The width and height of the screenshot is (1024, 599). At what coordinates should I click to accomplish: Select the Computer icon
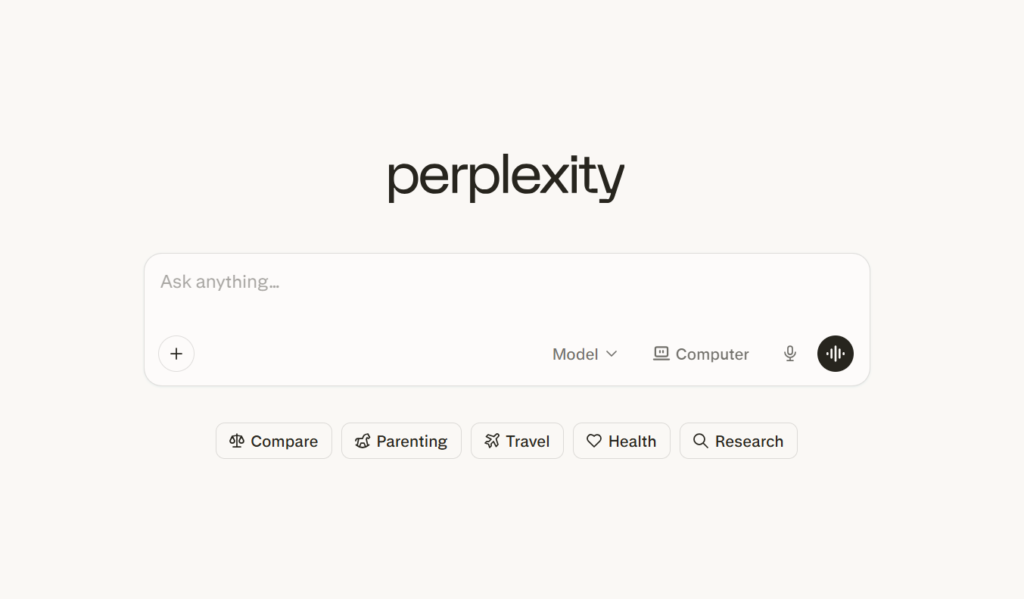(661, 354)
